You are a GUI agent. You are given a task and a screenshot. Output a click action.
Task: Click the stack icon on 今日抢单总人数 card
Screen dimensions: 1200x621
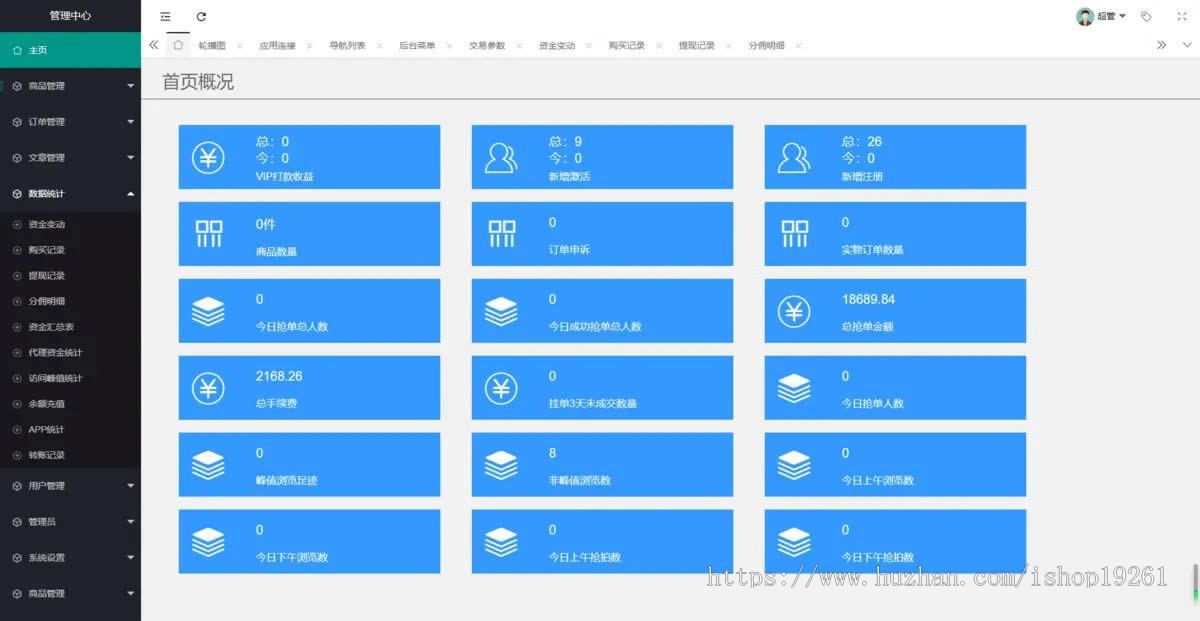pyautogui.click(x=208, y=311)
